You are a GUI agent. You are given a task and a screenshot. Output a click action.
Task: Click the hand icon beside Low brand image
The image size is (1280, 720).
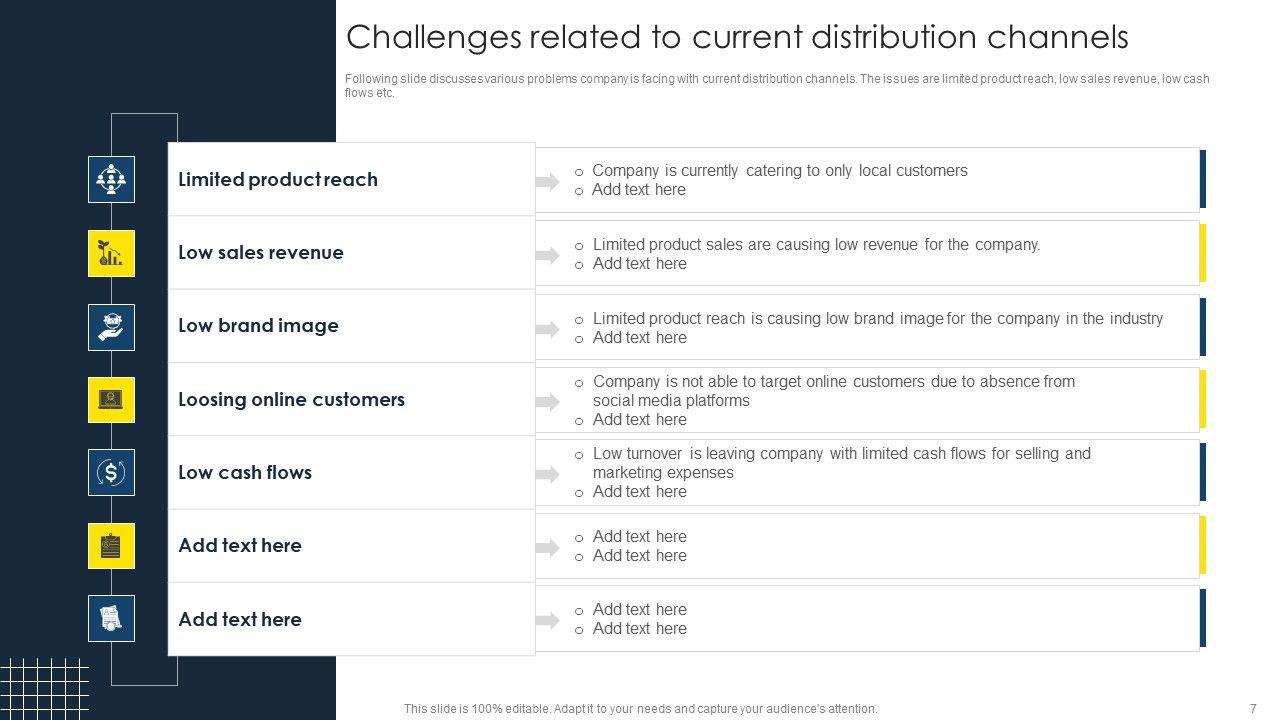[111, 326]
